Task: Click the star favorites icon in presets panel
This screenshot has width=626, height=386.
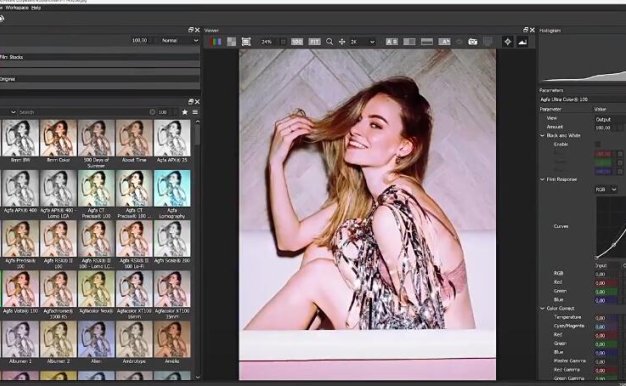Action: [184, 112]
